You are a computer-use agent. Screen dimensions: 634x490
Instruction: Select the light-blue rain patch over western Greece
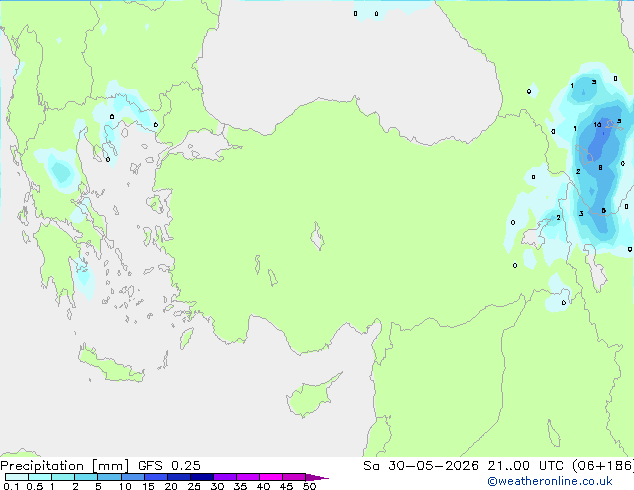(61, 172)
